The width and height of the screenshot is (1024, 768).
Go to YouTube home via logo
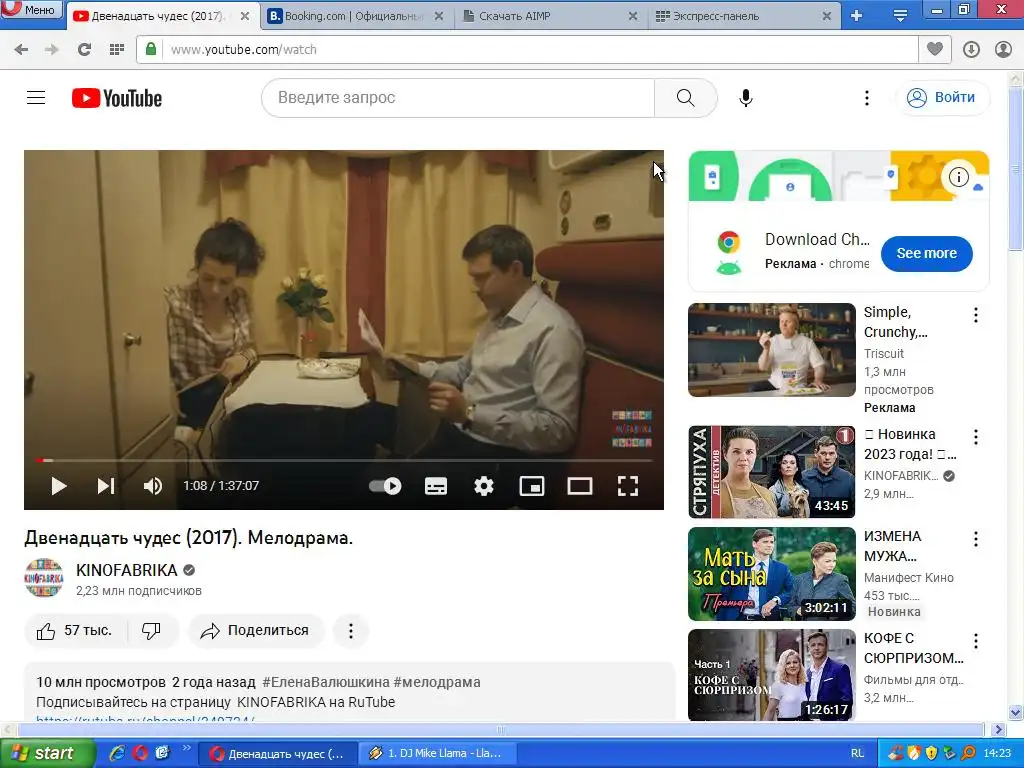tap(117, 98)
